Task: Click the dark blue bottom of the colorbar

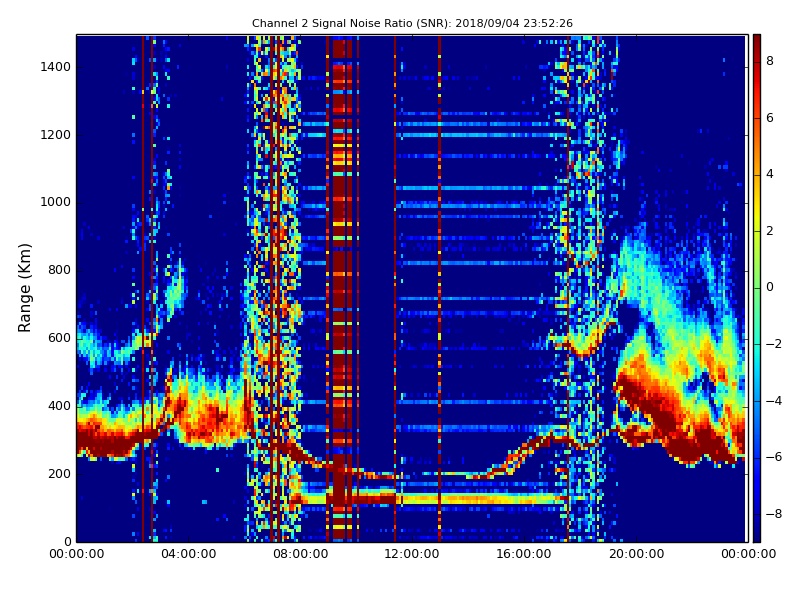Action: click(x=757, y=534)
